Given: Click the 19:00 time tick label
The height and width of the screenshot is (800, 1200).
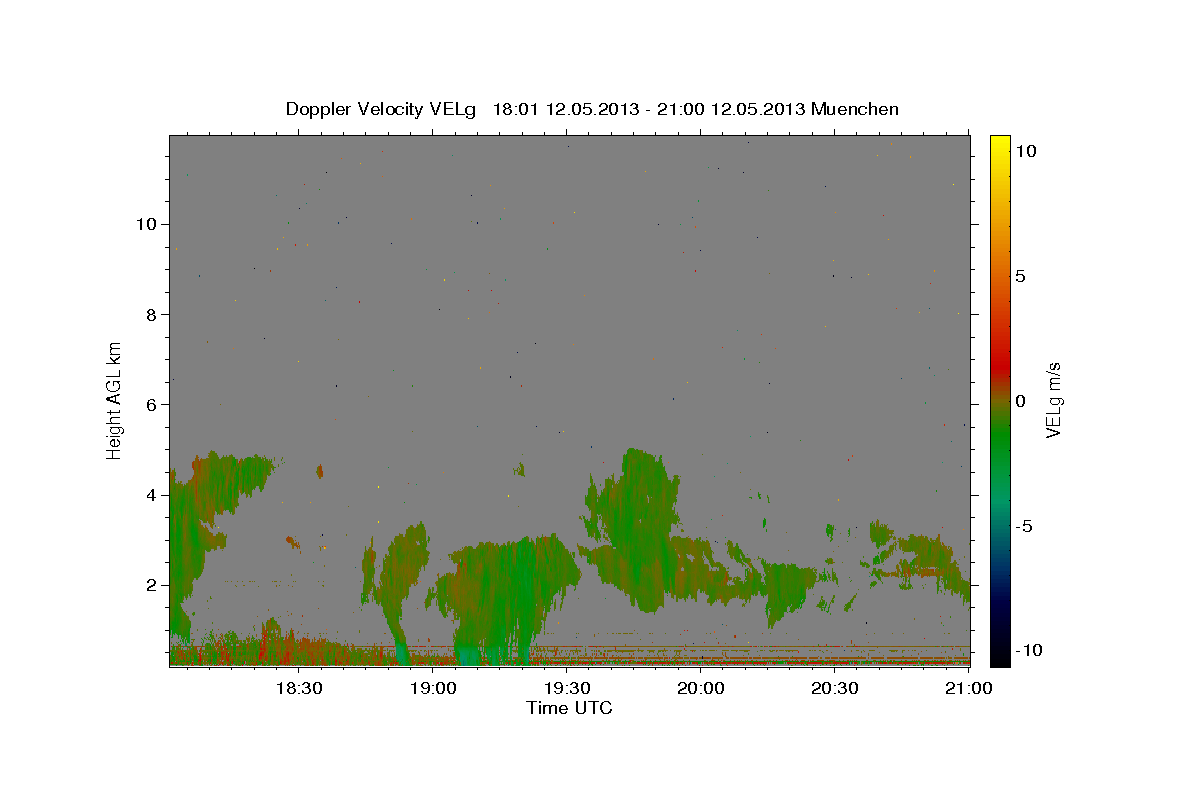Looking at the screenshot, I should [x=431, y=688].
